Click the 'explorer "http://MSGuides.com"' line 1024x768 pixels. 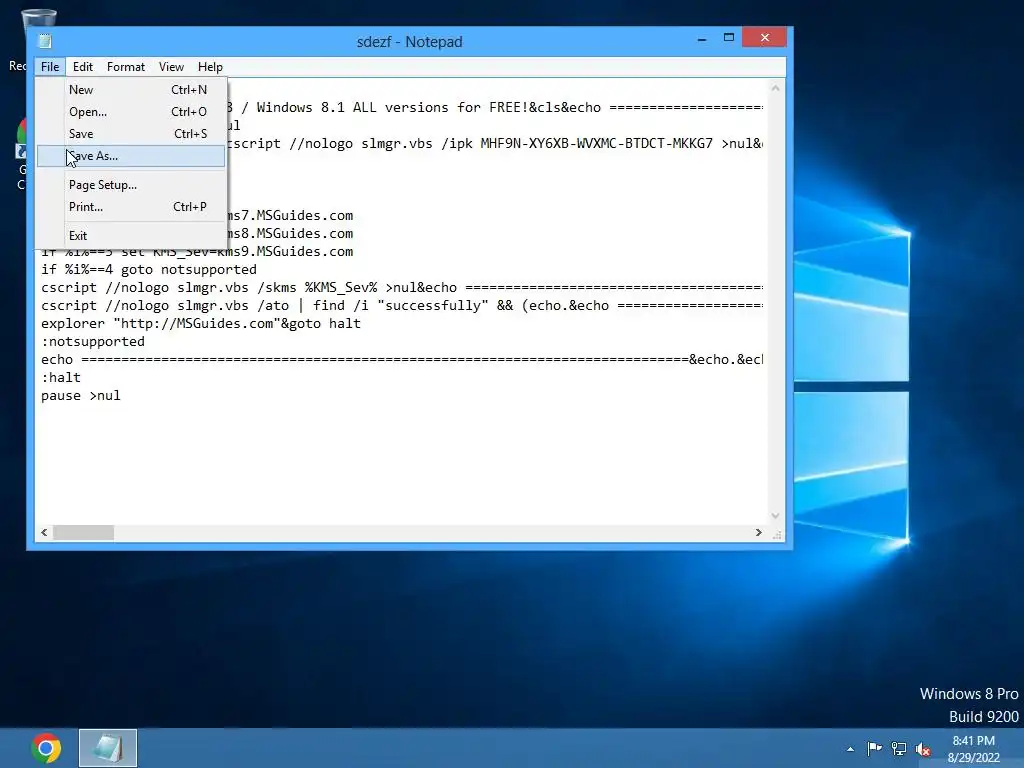[x=200, y=323]
